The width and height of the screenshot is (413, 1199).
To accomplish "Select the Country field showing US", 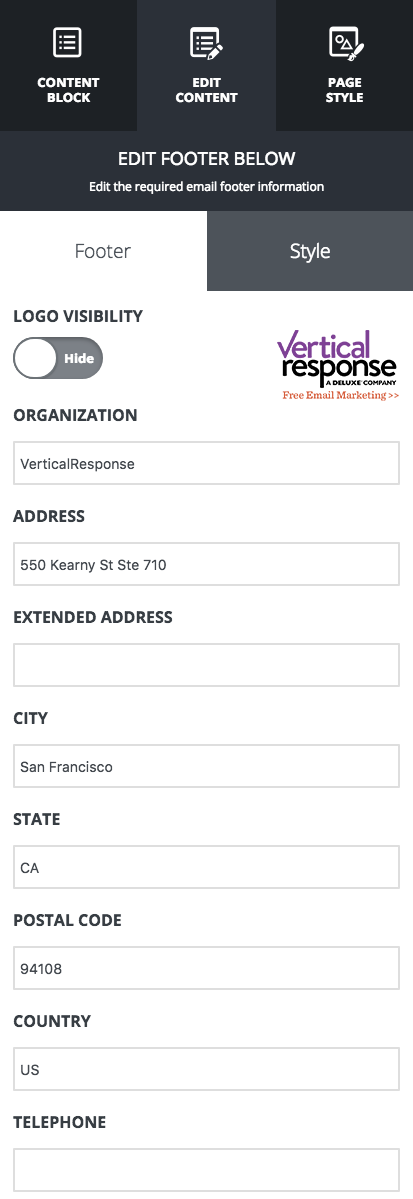I will pyautogui.click(x=206, y=1069).
